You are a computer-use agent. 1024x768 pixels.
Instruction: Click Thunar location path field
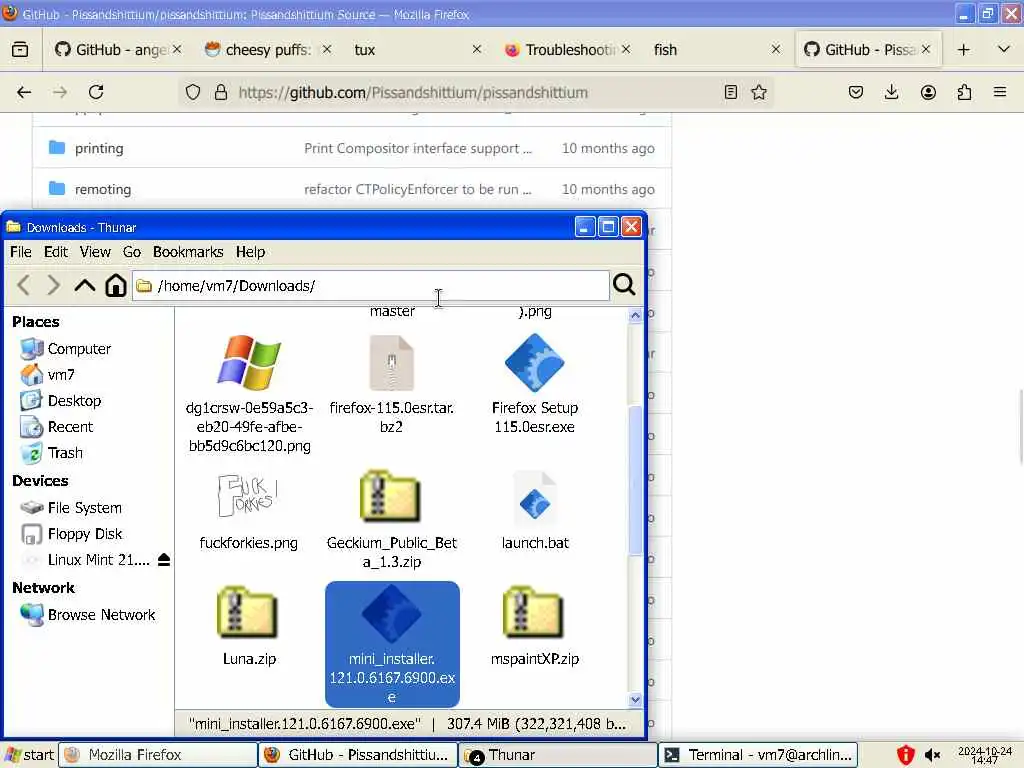click(371, 285)
